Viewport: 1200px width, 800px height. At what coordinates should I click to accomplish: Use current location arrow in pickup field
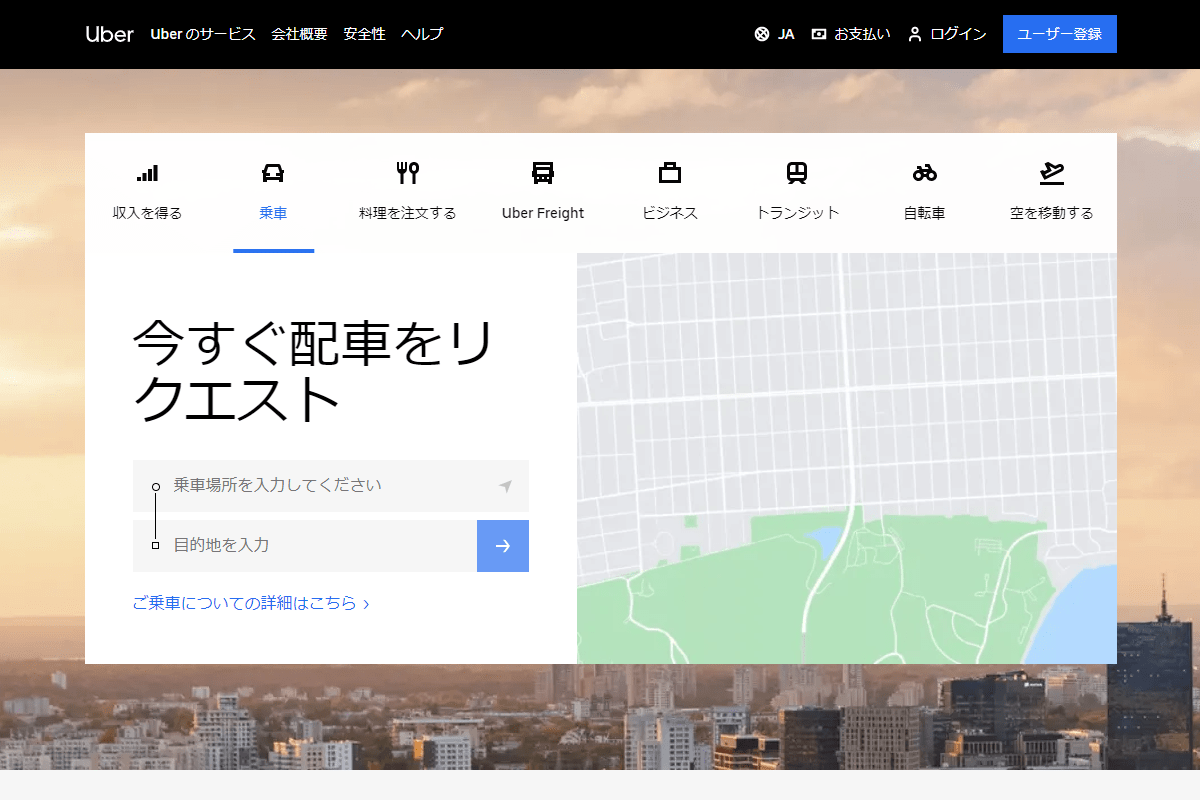[x=505, y=486]
